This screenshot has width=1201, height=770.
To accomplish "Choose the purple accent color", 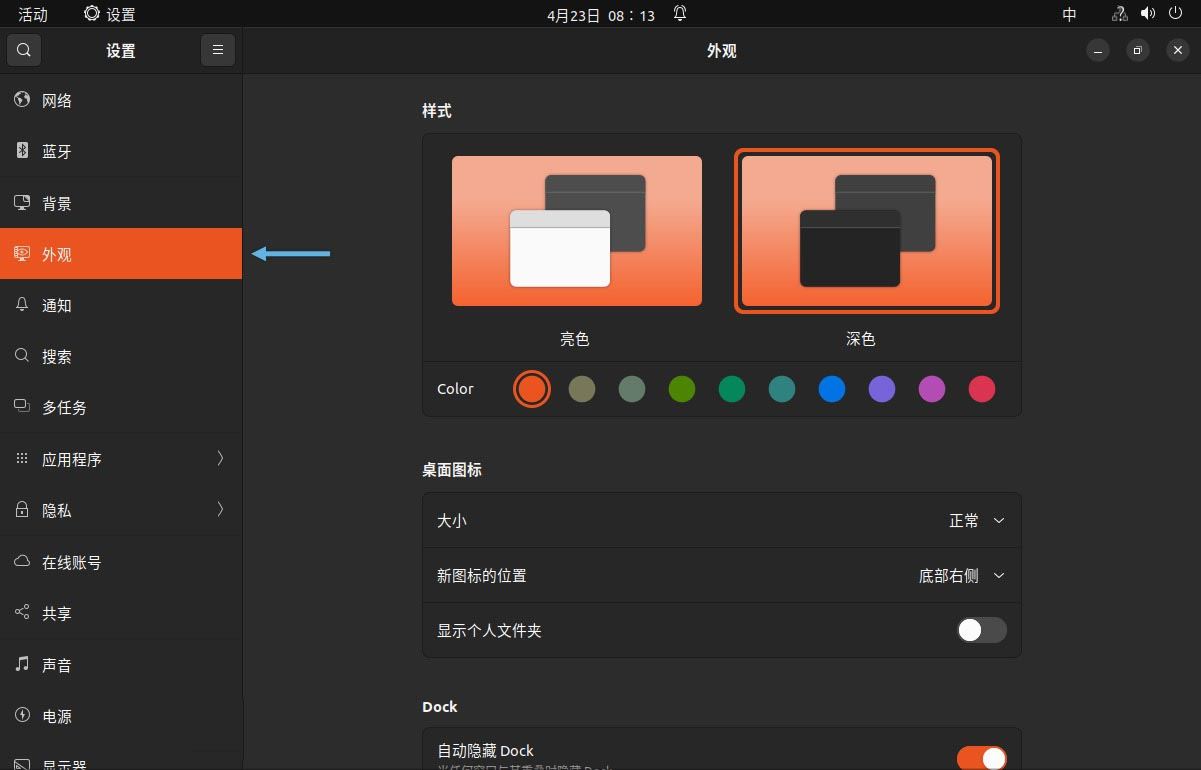I will (x=882, y=389).
